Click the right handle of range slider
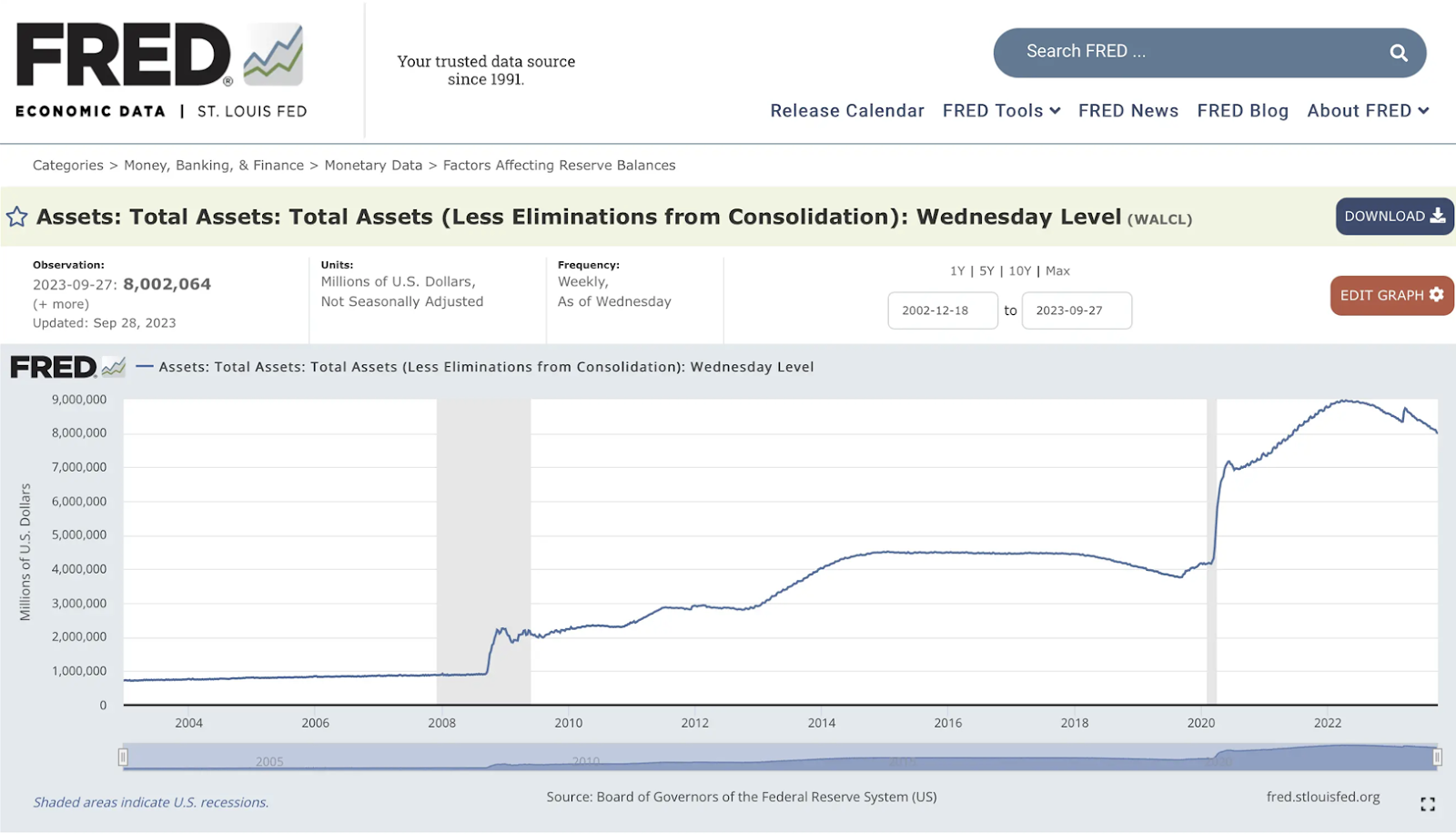Image resolution: width=1456 pixels, height=834 pixels. (x=1437, y=758)
